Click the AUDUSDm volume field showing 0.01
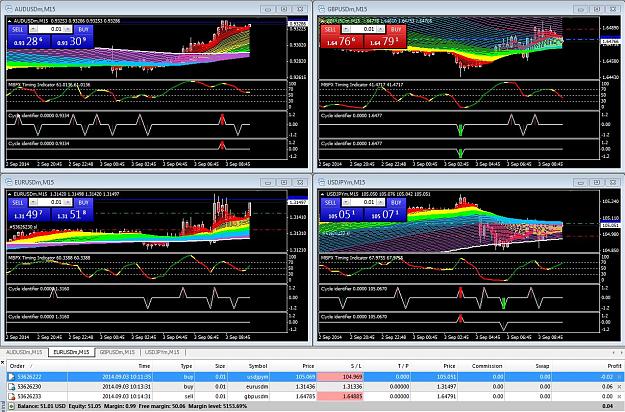This screenshot has width=625, height=412. 51,29
